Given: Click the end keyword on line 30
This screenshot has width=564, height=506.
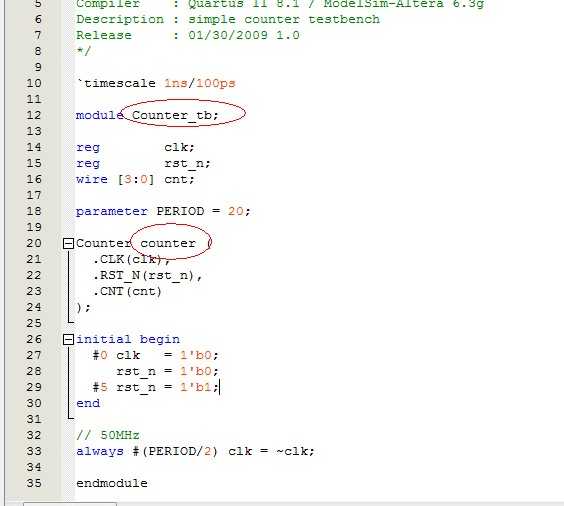Looking at the screenshot, I should pyautogui.click(x=88, y=403).
